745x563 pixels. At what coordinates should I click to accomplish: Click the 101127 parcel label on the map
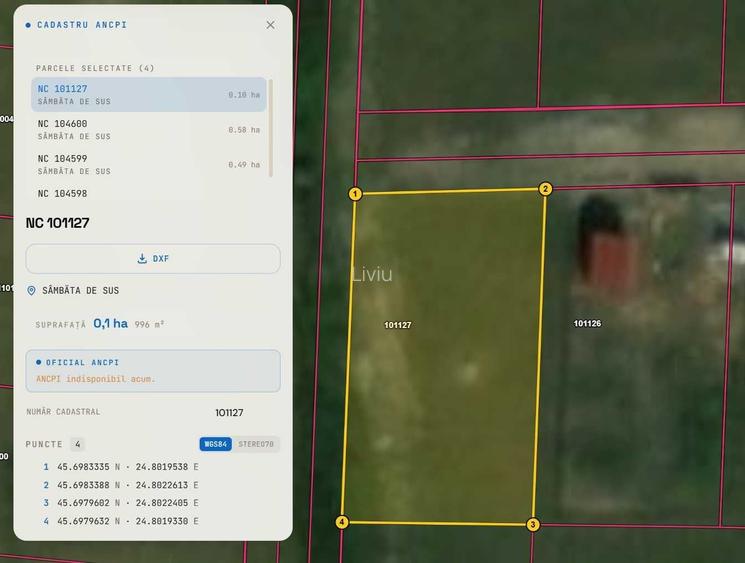click(398, 325)
